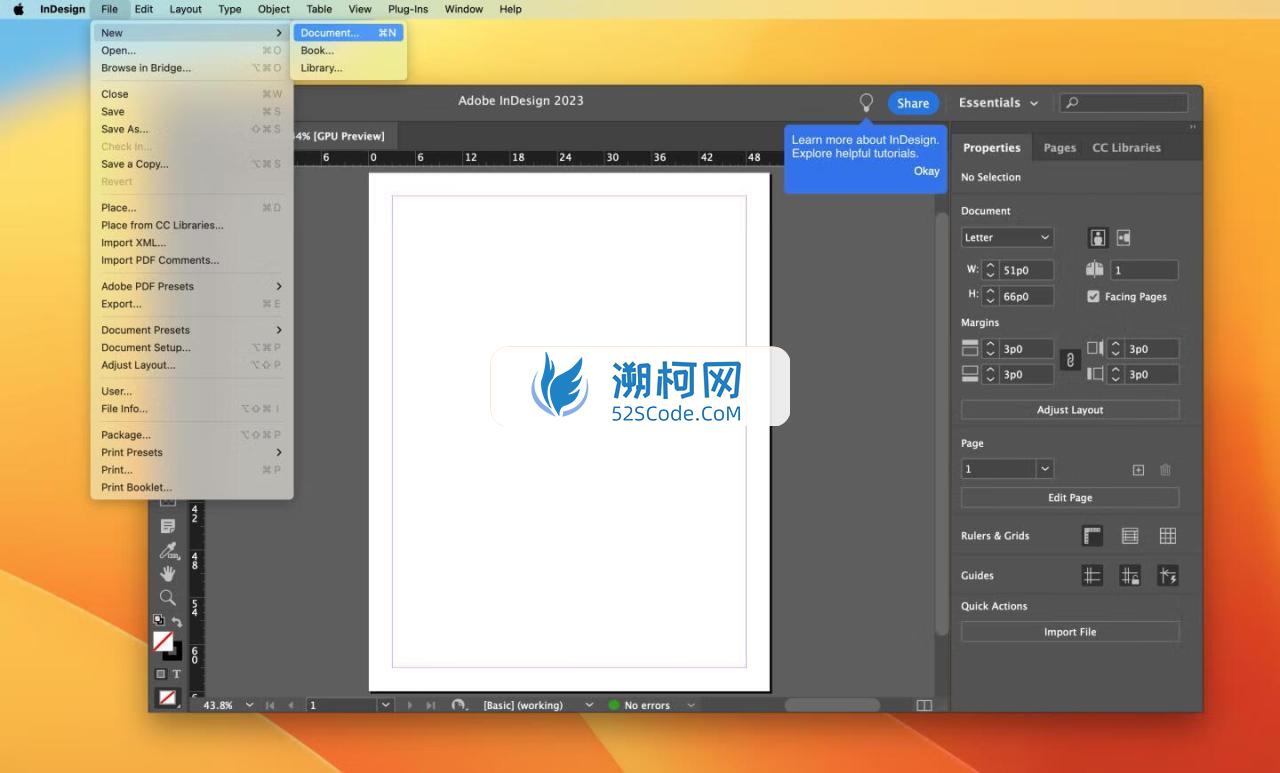Click the Edit Page button
The height and width of the screenshot is (773, 1280).
pyautogui.click(x=1070, y=498)
